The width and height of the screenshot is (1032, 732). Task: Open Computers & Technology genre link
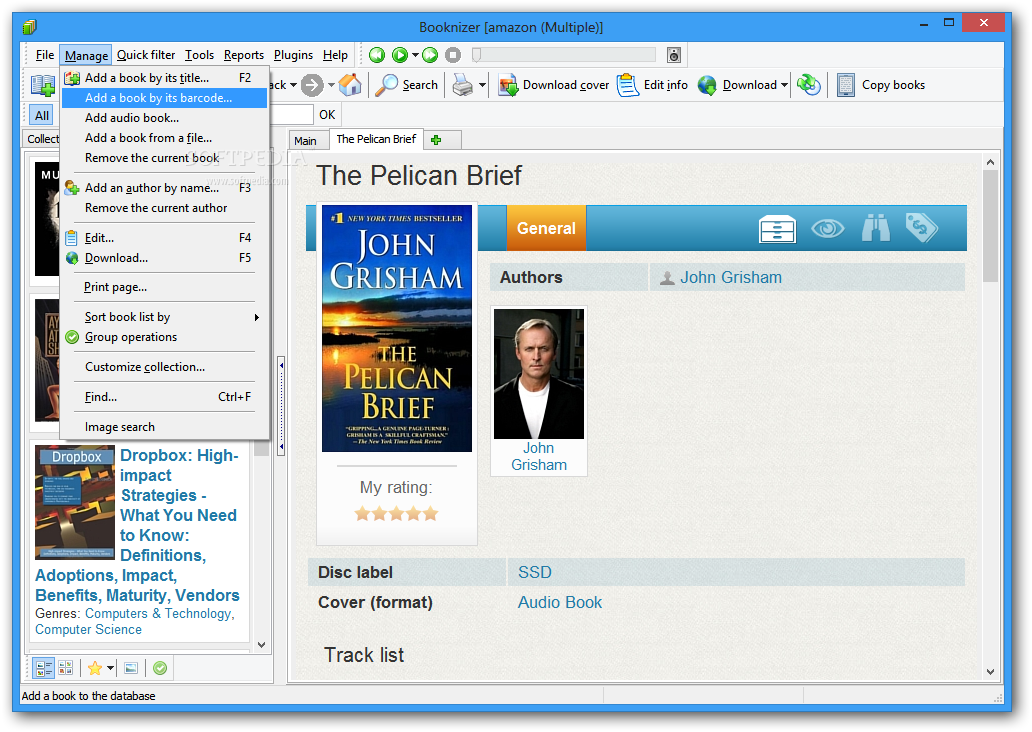[x=158, y=614]
